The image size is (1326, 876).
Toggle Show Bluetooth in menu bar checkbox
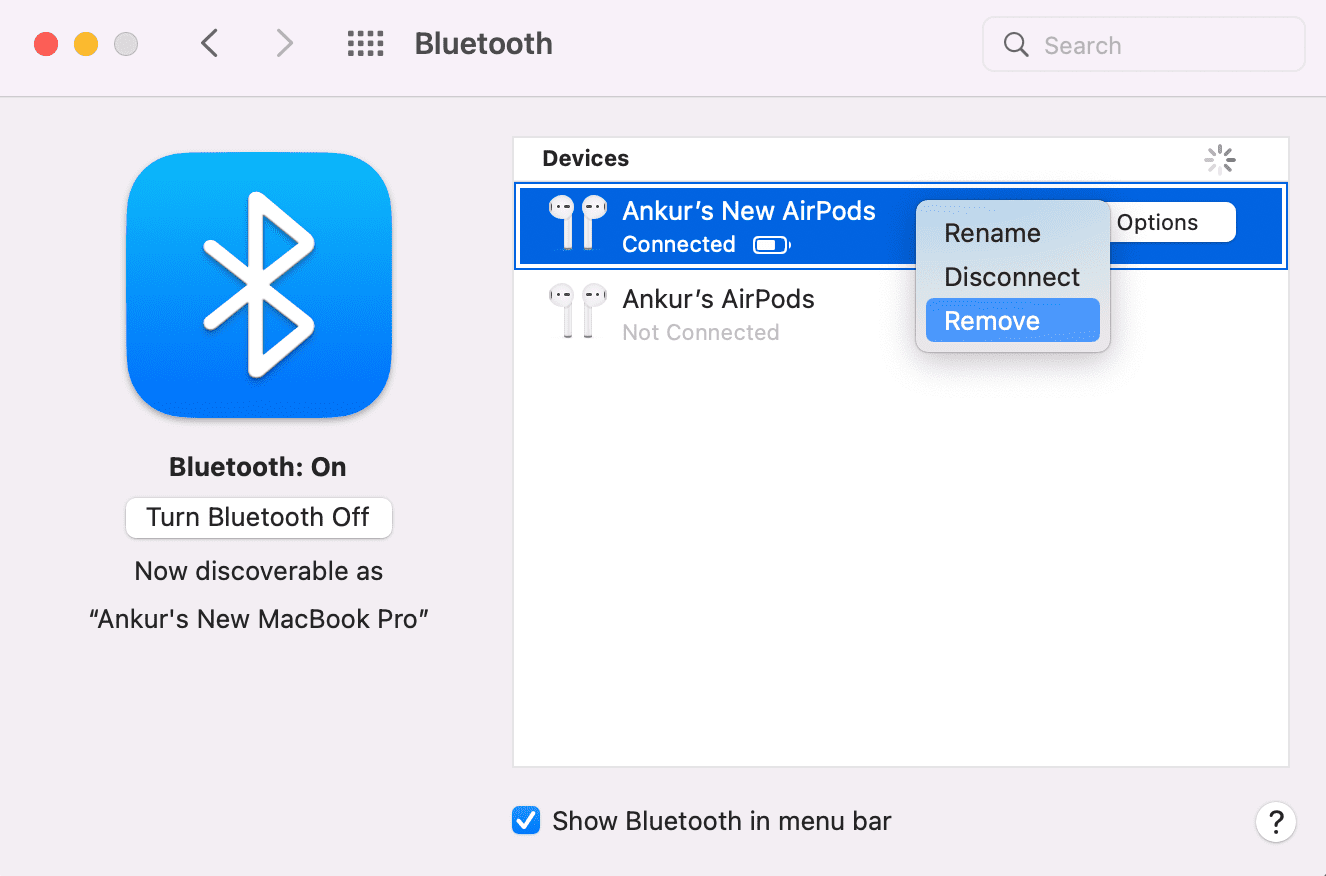[x=526, y=821]
